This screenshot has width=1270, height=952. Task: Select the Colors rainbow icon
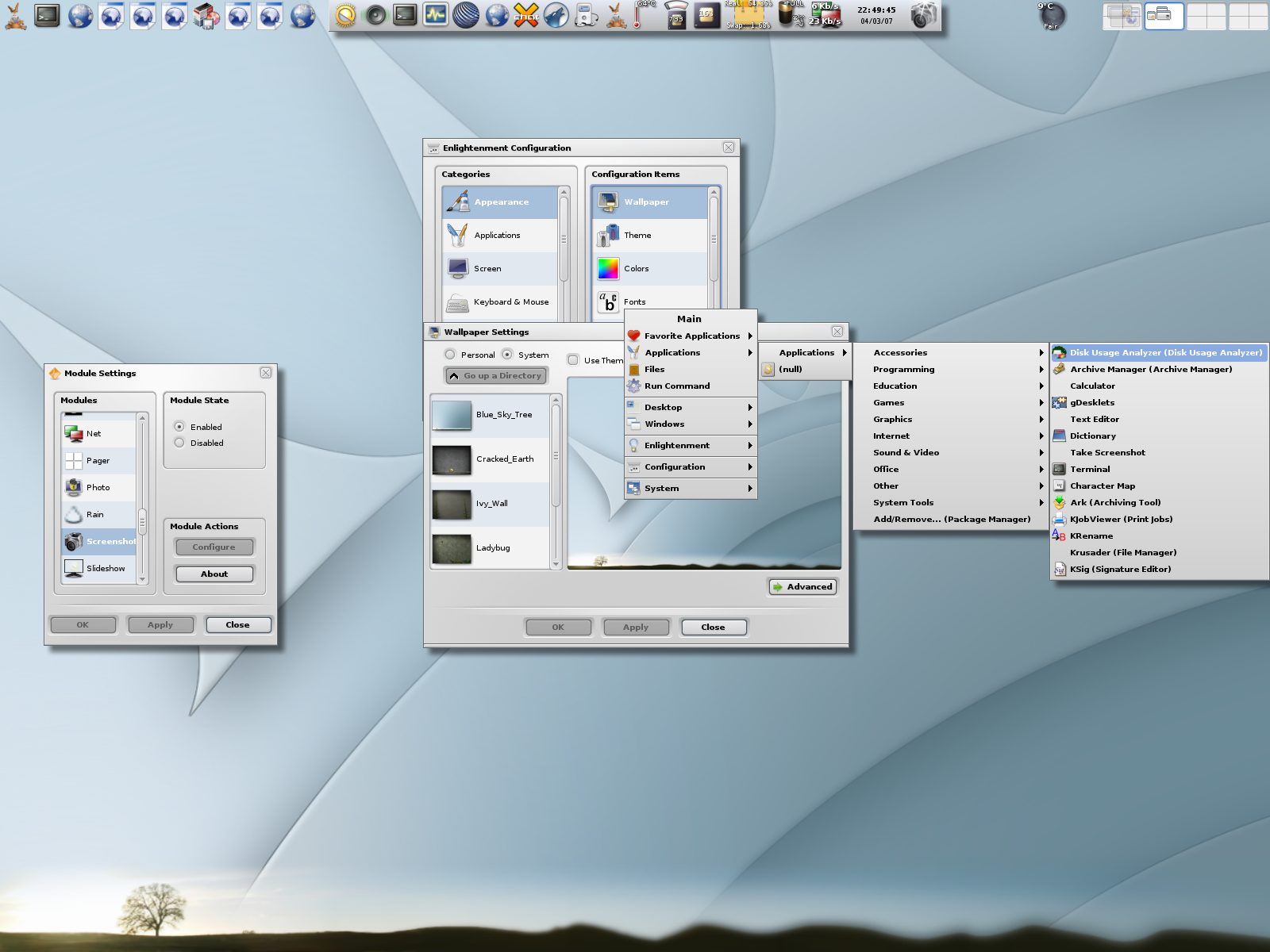click(608, 269)
